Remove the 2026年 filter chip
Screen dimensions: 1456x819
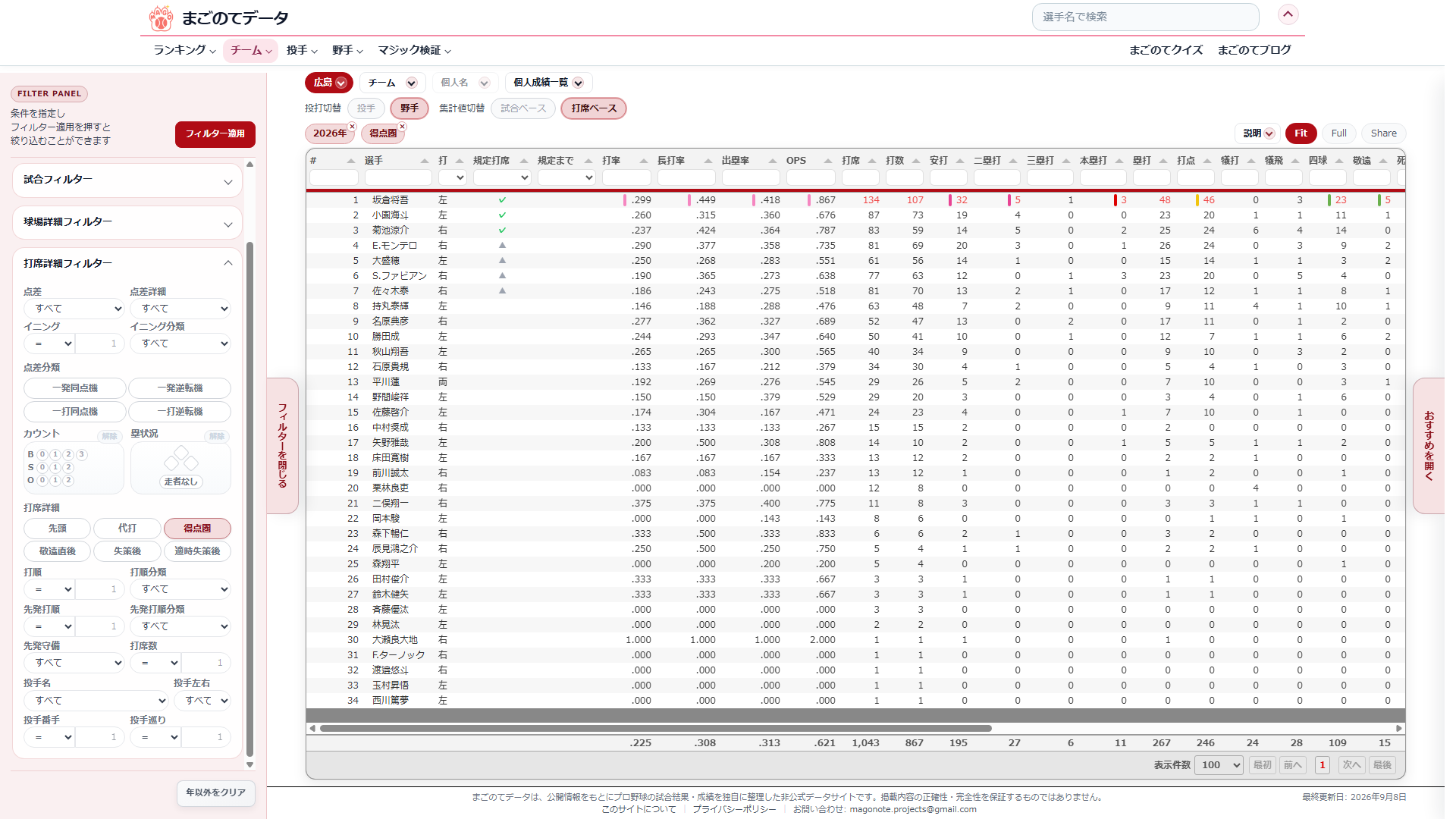(352, 127)
